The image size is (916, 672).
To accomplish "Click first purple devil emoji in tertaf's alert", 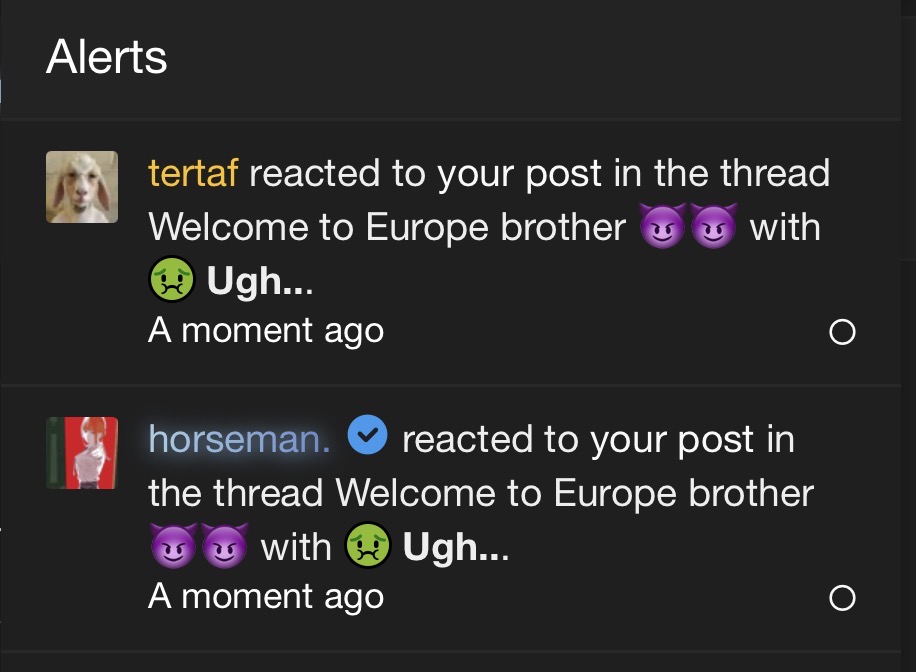I will (x=662, y=226).
